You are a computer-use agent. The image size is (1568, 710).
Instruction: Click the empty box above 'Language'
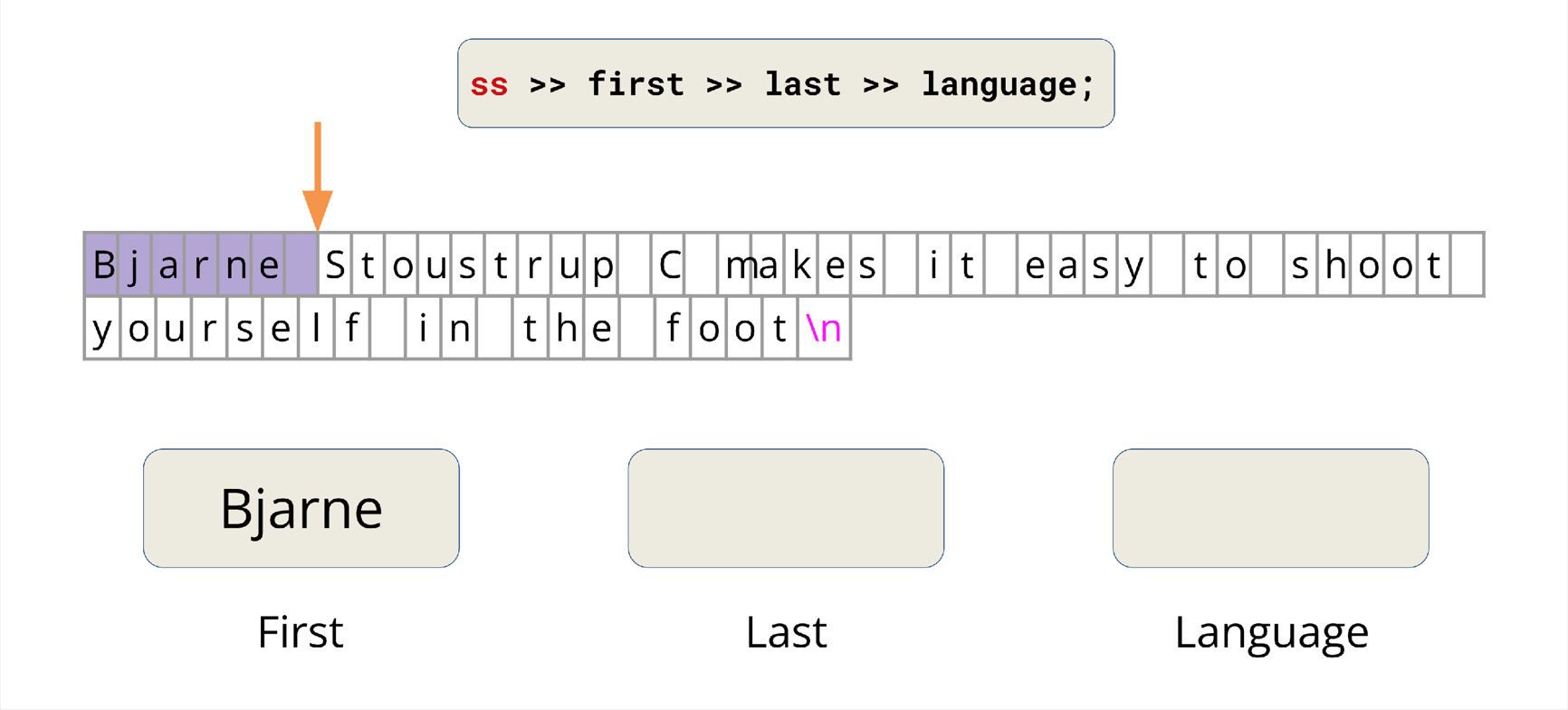coord(1270,508)
